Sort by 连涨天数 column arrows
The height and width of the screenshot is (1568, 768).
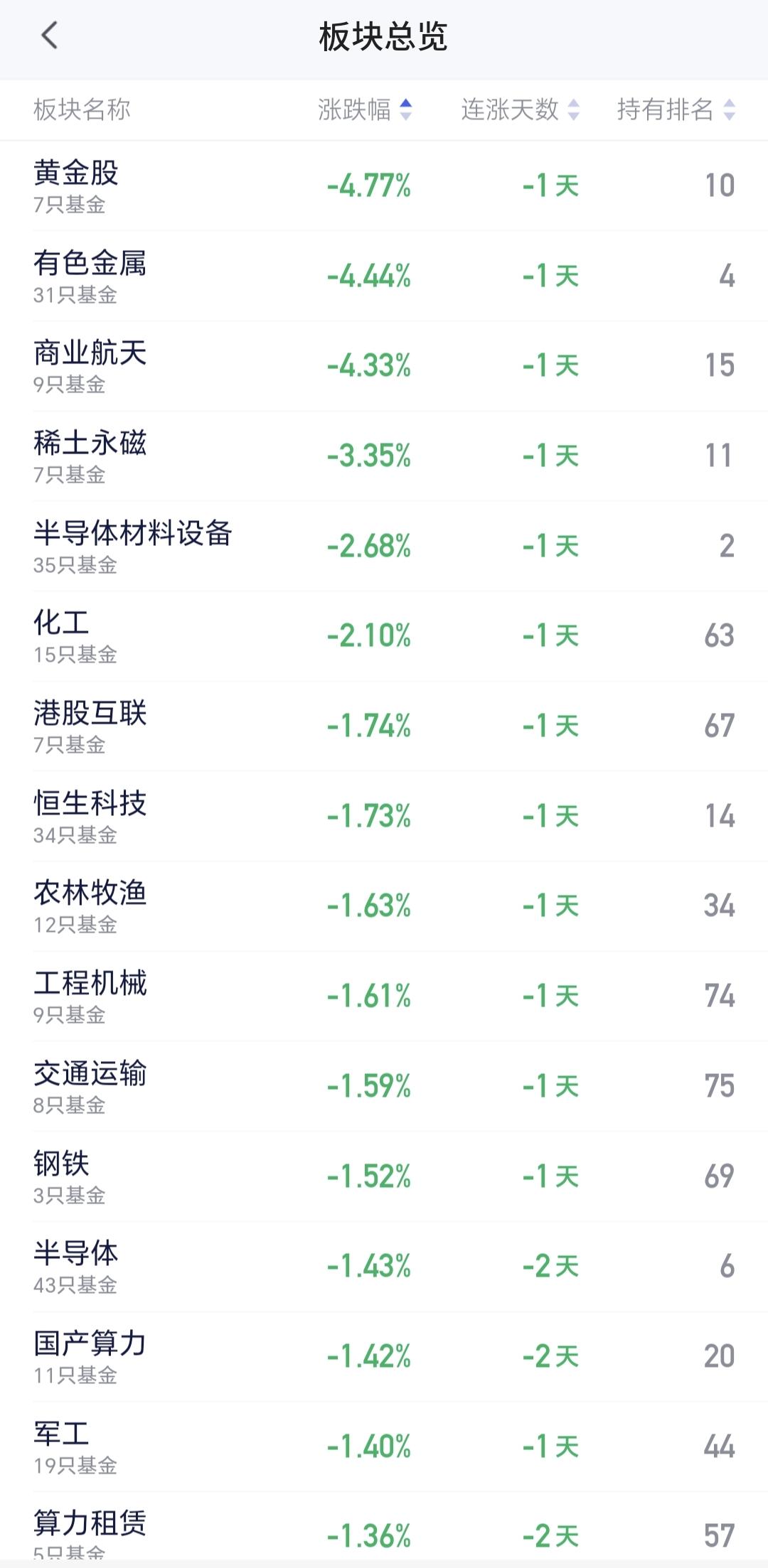[574, 109]
